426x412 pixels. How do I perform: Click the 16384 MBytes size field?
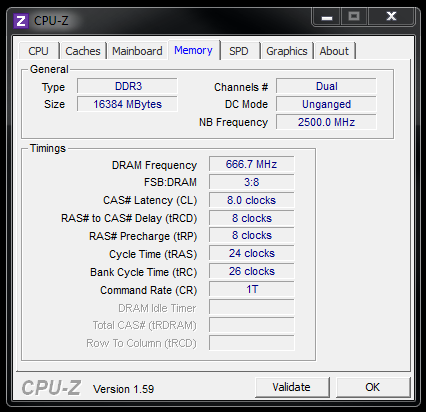(127, 104)
